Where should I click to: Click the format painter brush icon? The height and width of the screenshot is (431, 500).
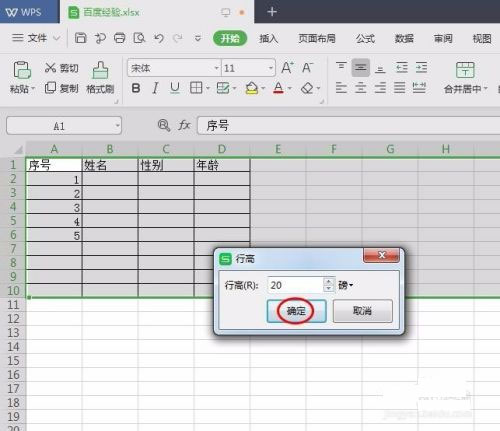point(100,70)
